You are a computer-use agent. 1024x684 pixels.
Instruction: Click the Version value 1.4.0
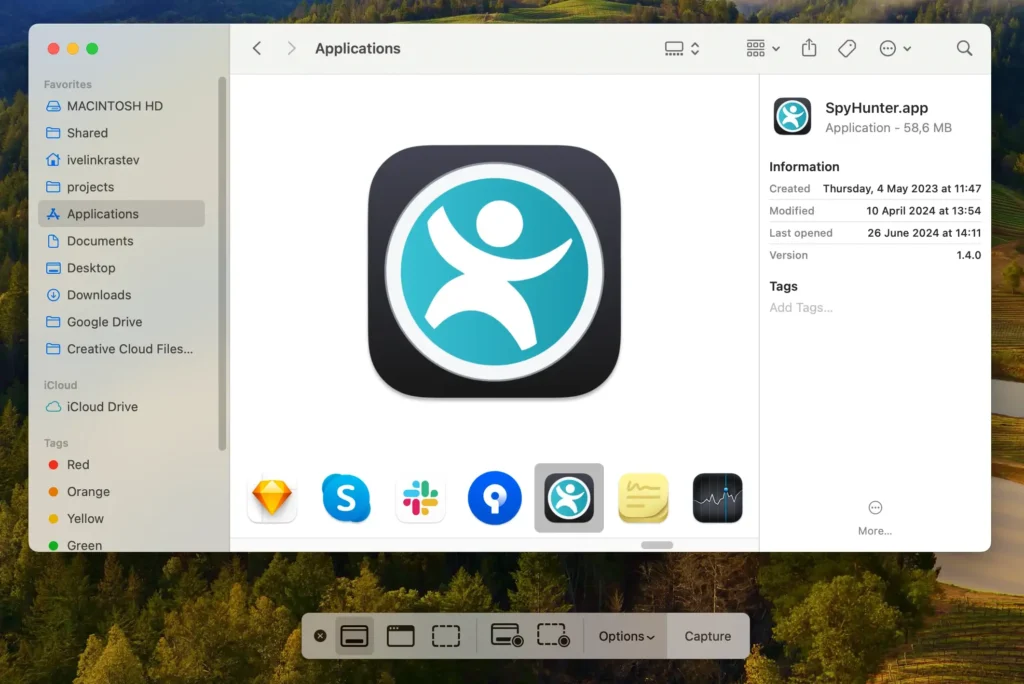[x=968, y=255]
